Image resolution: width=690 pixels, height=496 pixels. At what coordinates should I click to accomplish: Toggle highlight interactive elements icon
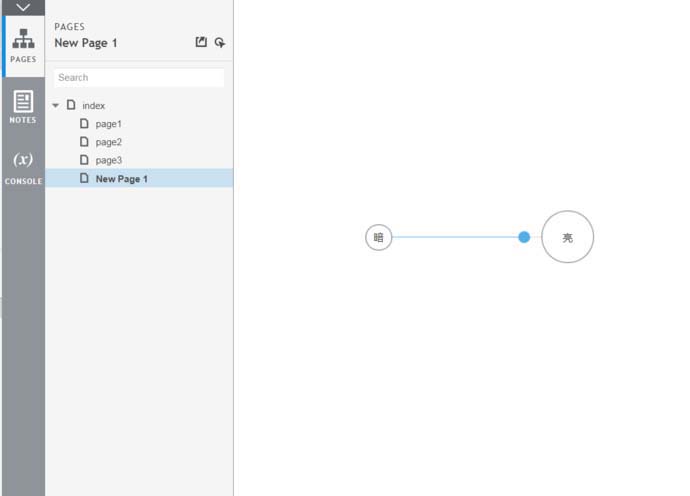tap(220, 42)
